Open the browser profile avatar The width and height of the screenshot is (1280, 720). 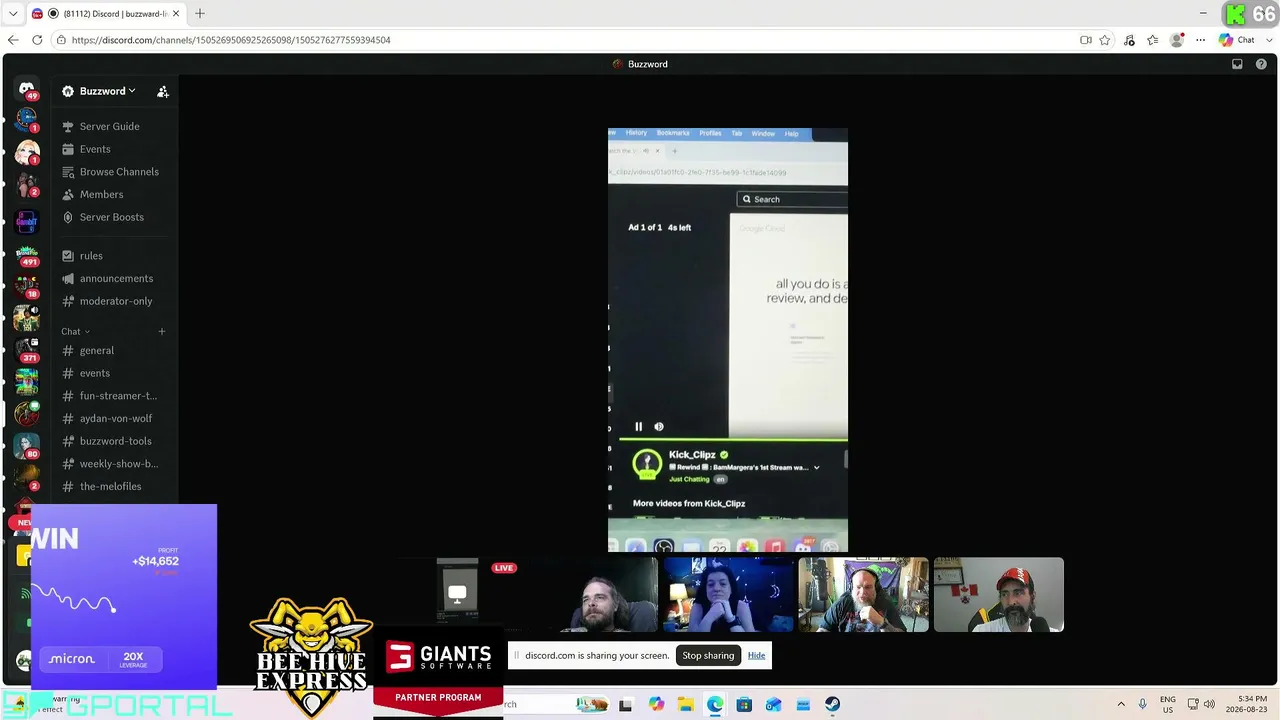1177,40
